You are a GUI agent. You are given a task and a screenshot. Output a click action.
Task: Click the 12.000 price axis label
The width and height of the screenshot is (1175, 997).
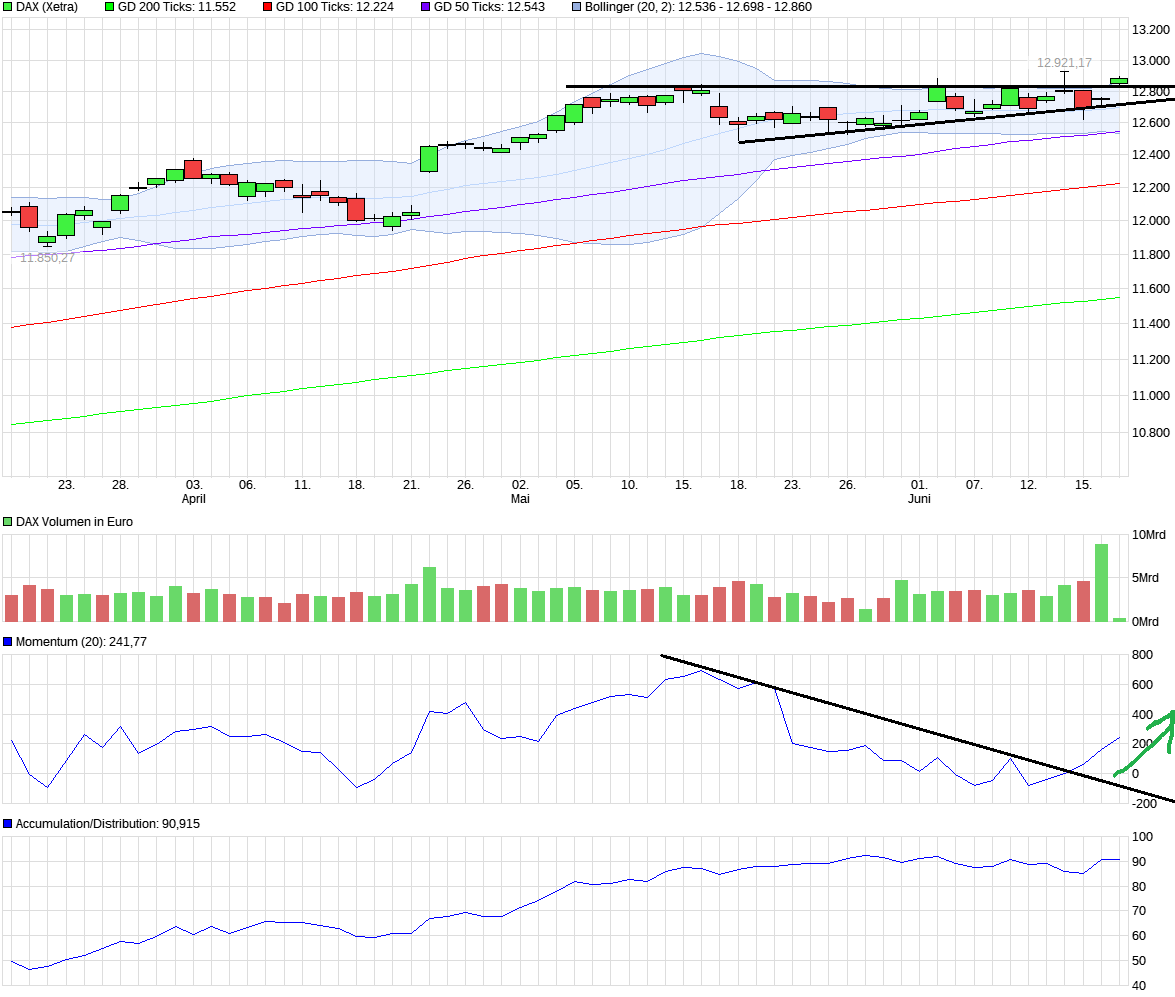click(x=1150, y=220)
